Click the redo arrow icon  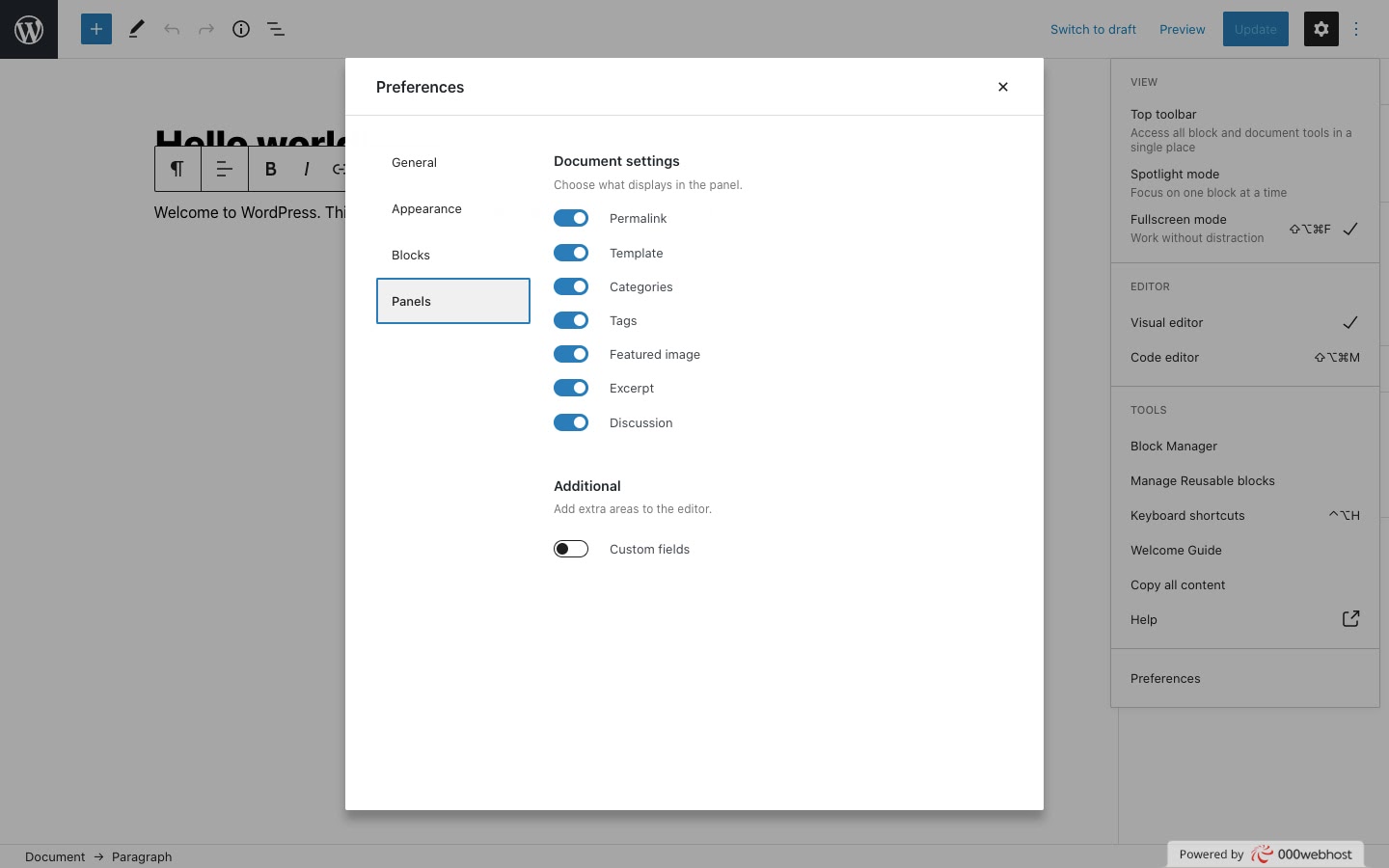click(206, 29)
